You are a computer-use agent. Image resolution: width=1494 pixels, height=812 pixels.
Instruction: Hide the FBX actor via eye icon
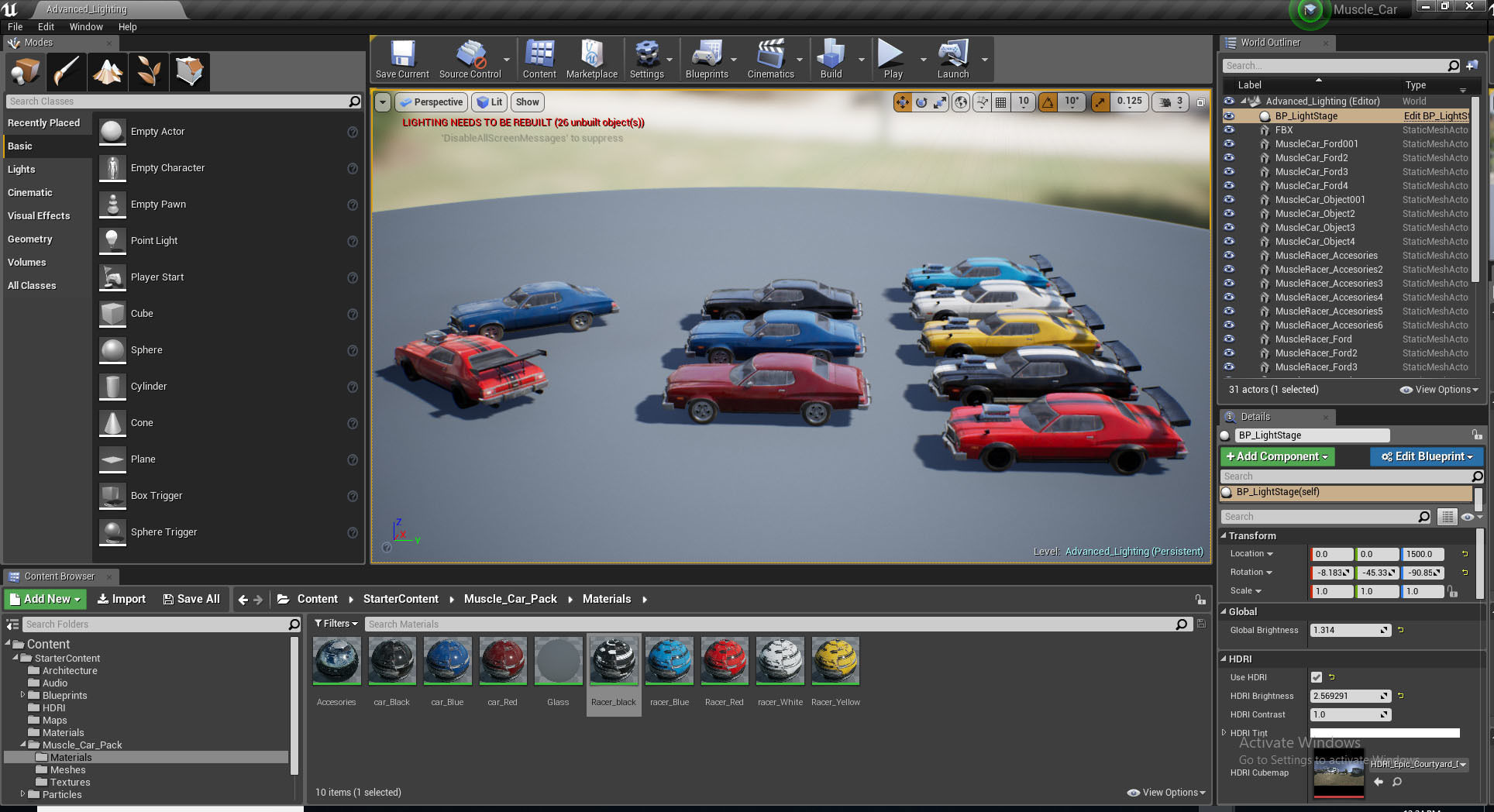(1229, 129)
